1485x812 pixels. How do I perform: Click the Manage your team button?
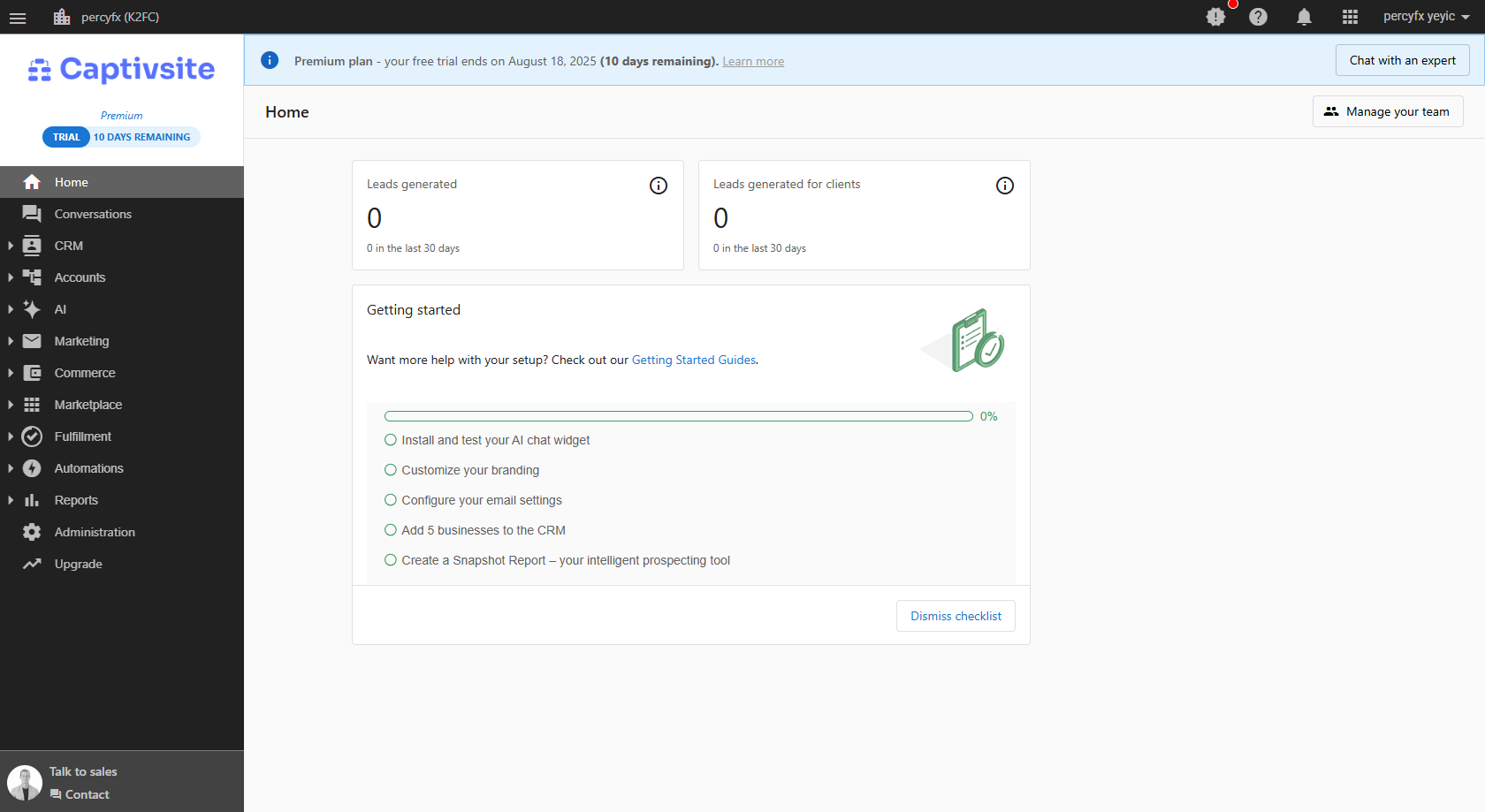[x=1388, y=111]
